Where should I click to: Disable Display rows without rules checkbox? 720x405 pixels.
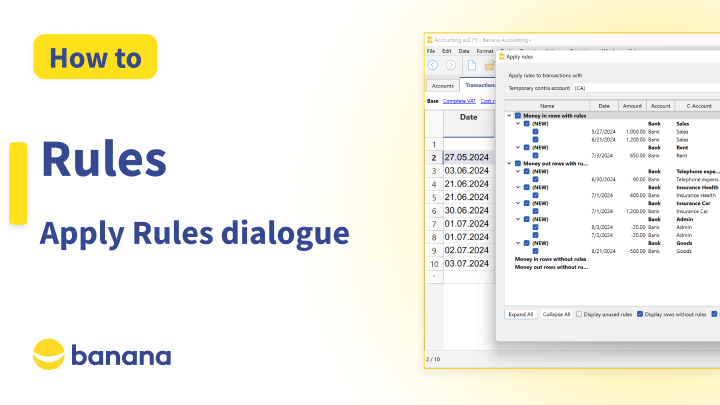click(640, 314)
